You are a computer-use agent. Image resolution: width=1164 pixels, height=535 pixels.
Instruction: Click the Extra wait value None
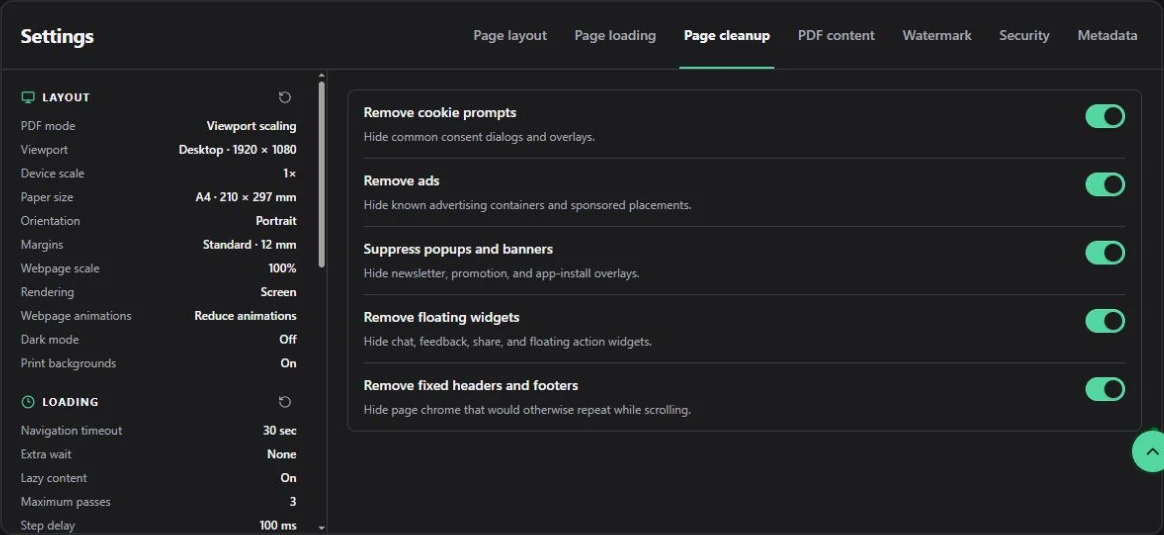click(281, 454)
